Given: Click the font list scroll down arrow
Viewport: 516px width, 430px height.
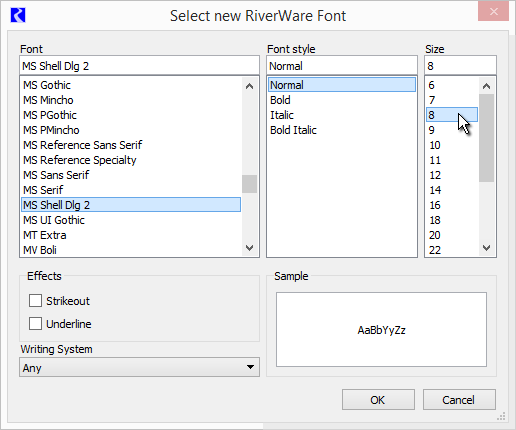Looking at the screenshot, I should tap(249, 248).
